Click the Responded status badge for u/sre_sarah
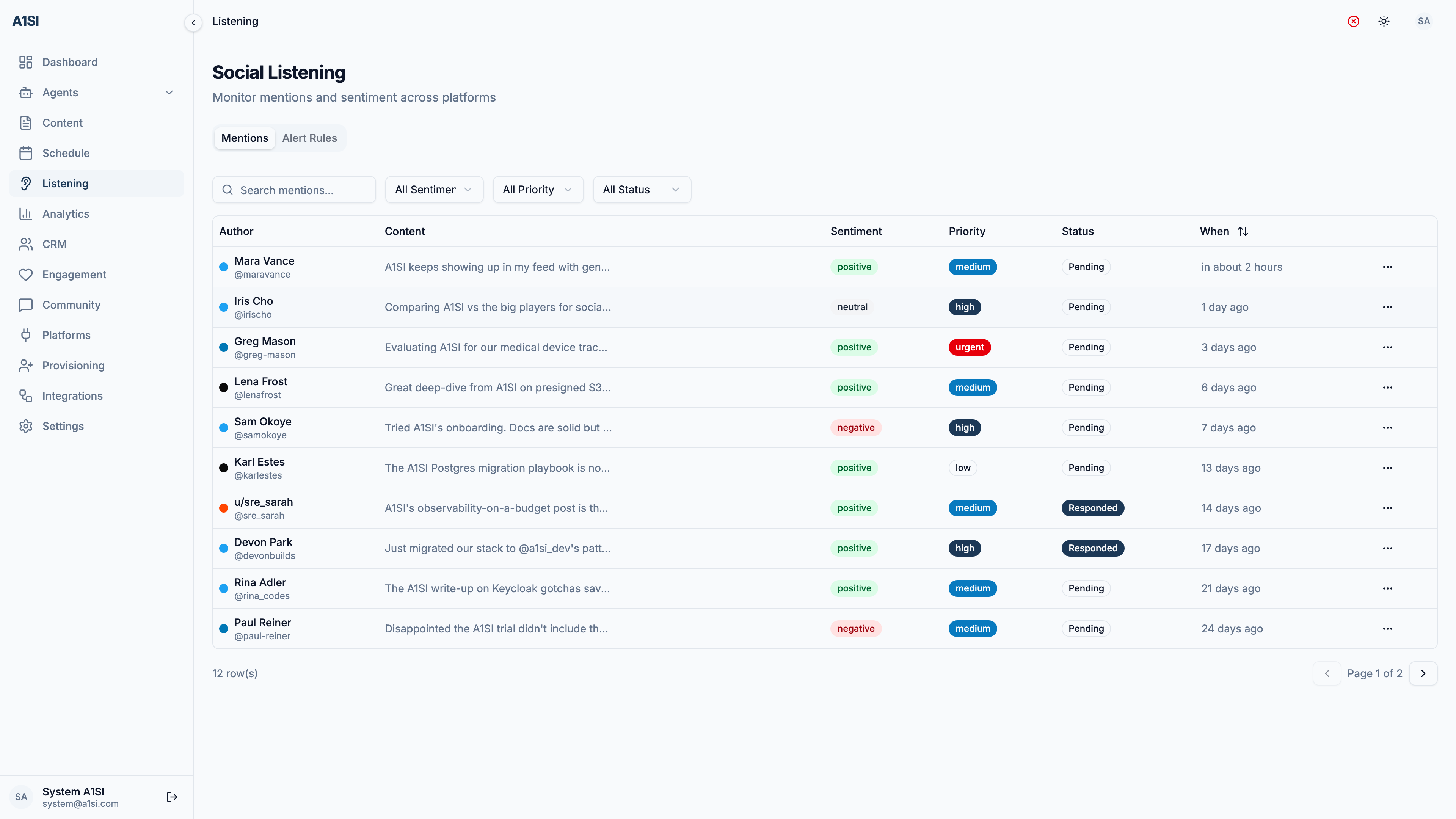 point(1092,508)
